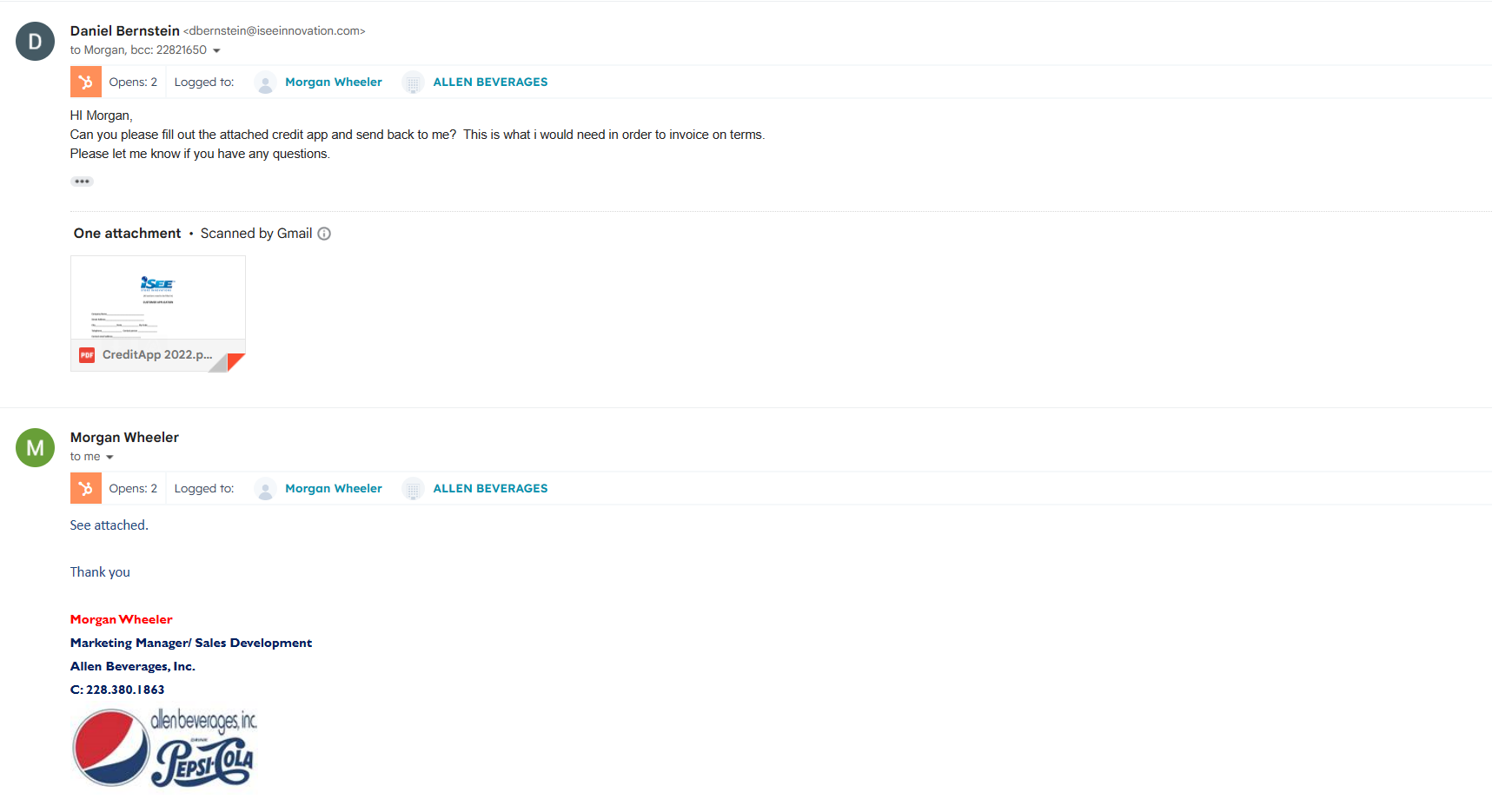1492x812 pixels.
Task: Open the CreditApp 2022 attachment preview
Action: pos(157,300)
